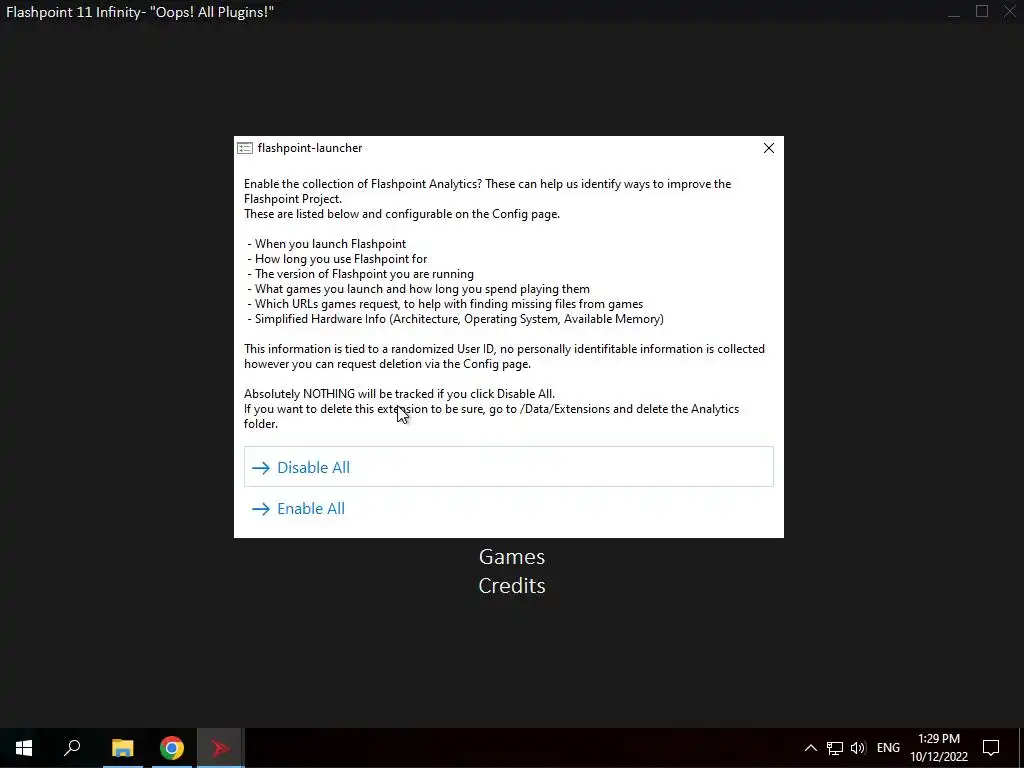The width and height of the screenshot is (1024, 768).
Task: Show hidden system tray icons
Action: [810, 748]
